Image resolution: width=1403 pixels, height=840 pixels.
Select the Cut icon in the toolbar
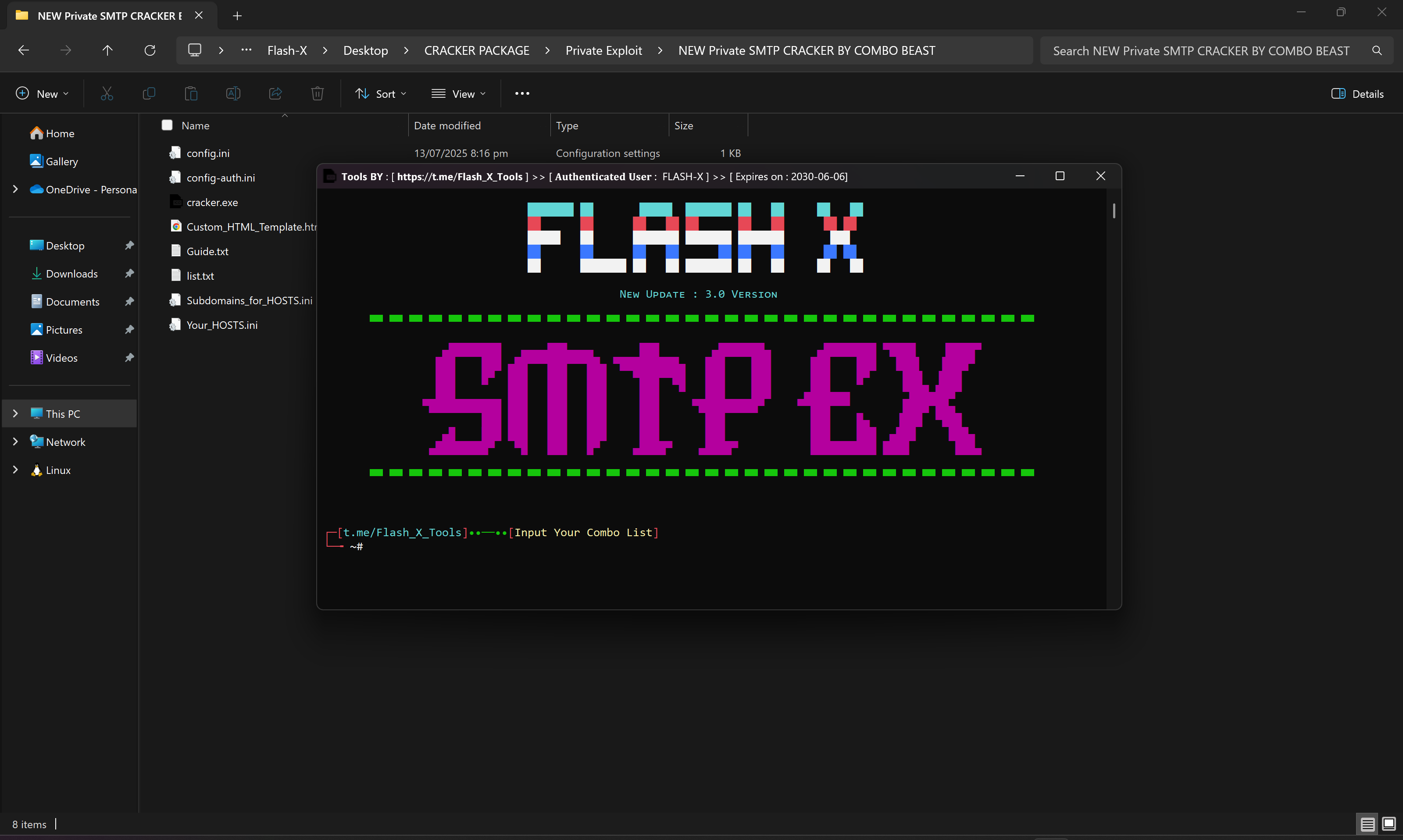click(107, 93)
